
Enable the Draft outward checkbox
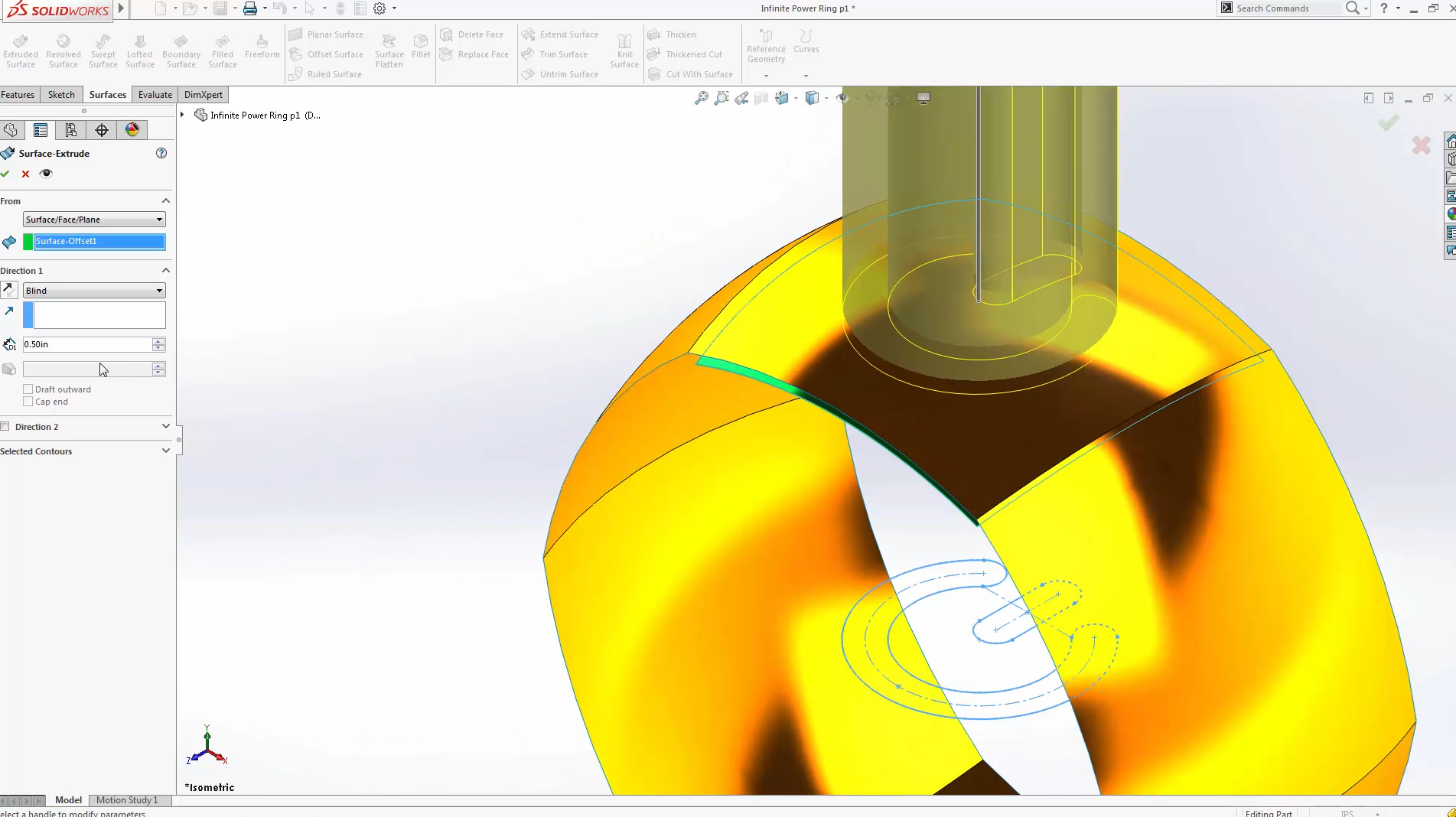(x=28, y=389)
